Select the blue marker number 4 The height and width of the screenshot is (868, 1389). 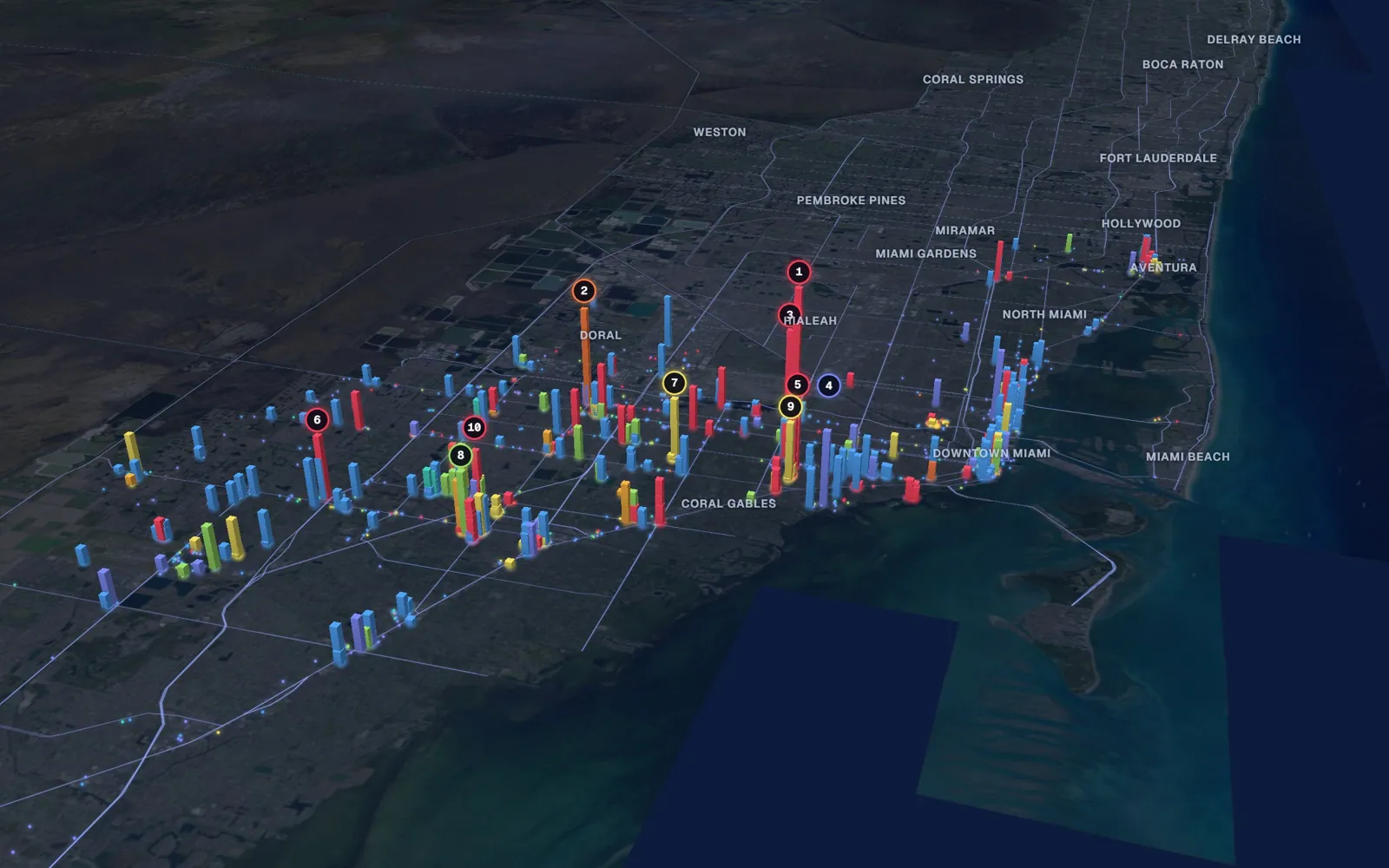pyautogui.click(x=828, y=385)
